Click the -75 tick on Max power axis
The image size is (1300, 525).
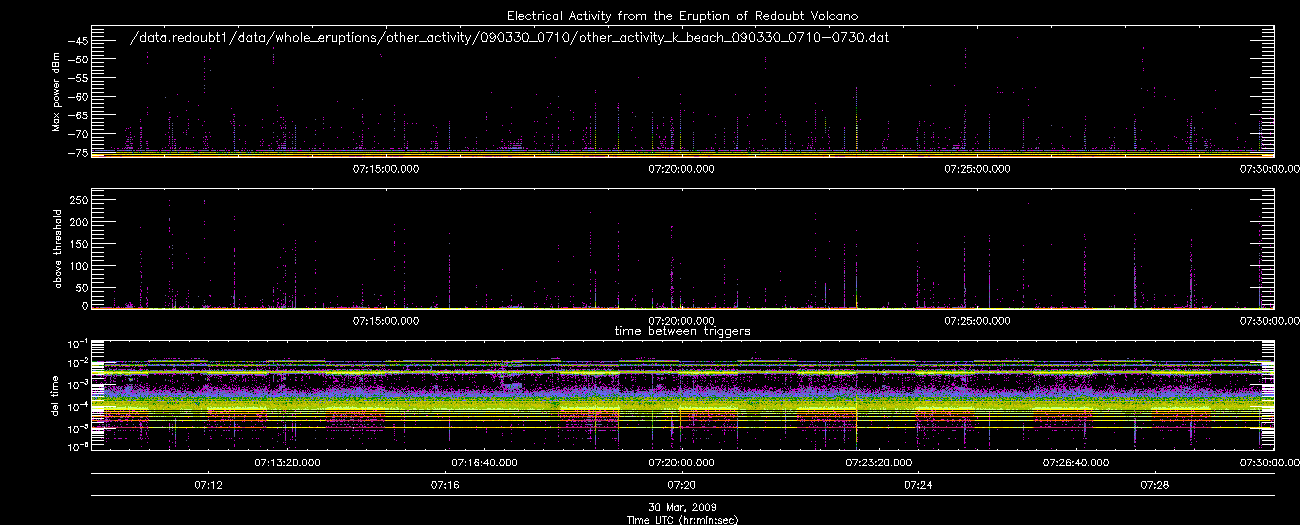77,152
